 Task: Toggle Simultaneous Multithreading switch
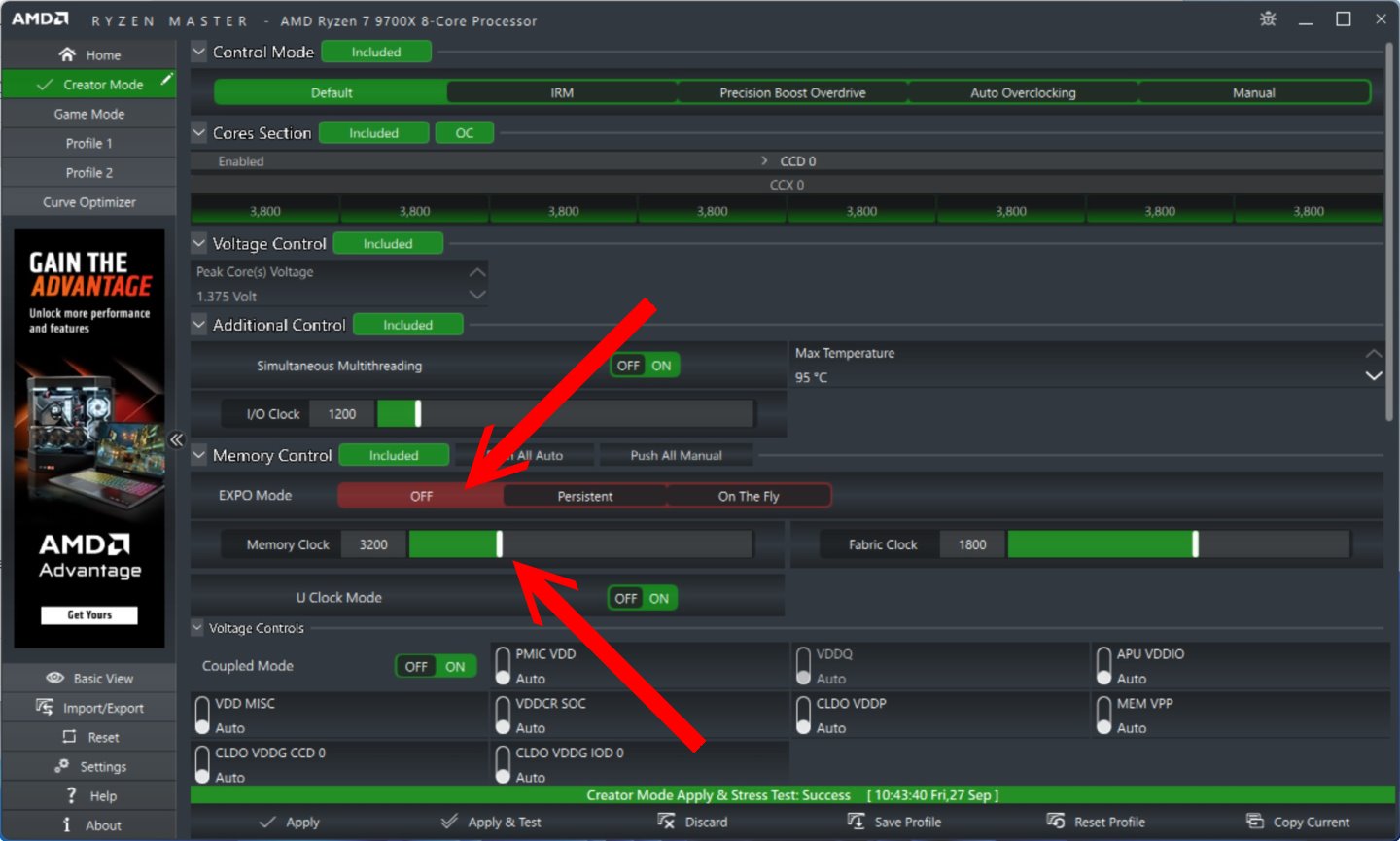click(x=645, y=366)
